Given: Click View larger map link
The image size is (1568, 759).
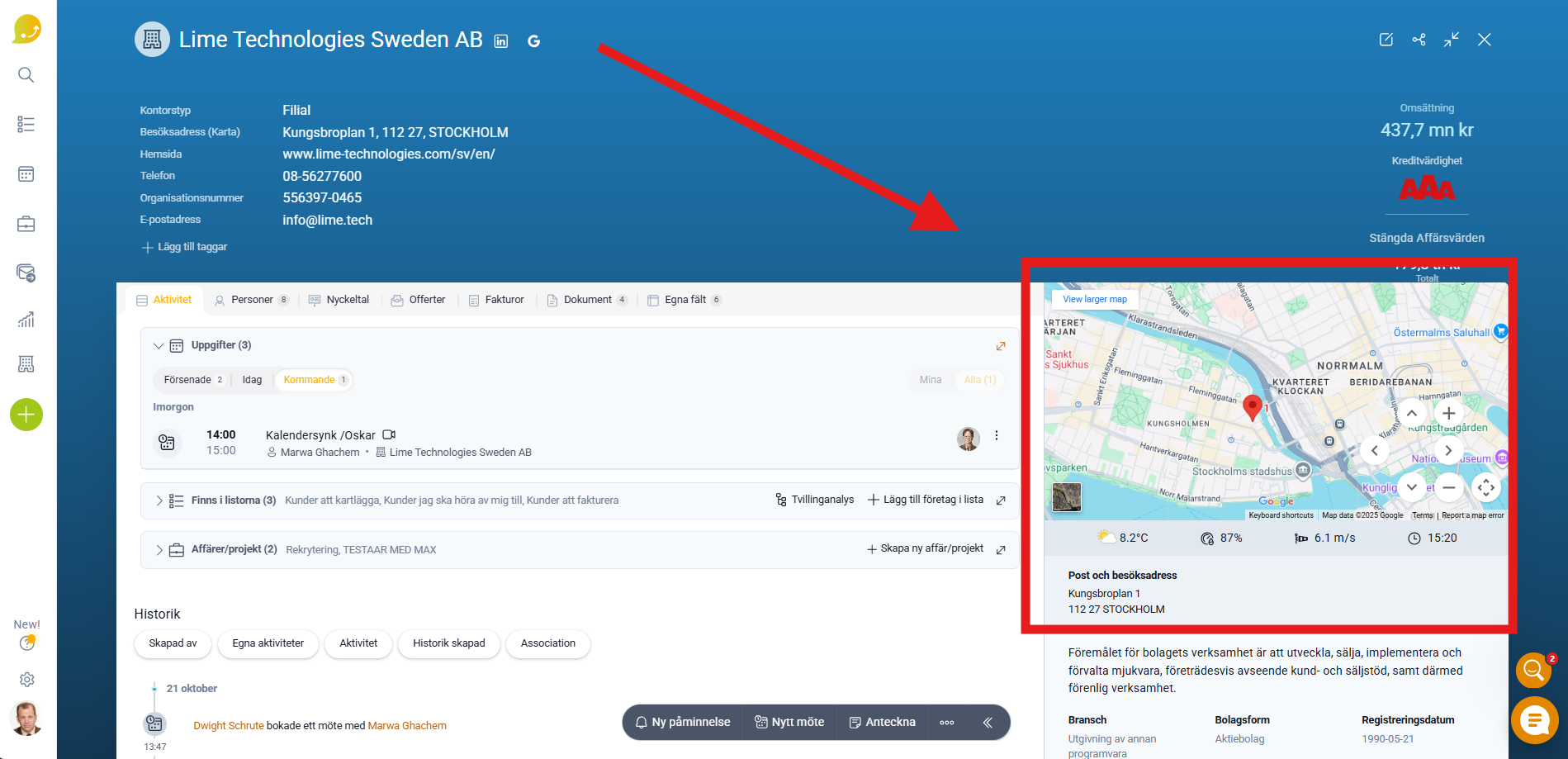Looking at the screenshot, I should coord(1095,299).
